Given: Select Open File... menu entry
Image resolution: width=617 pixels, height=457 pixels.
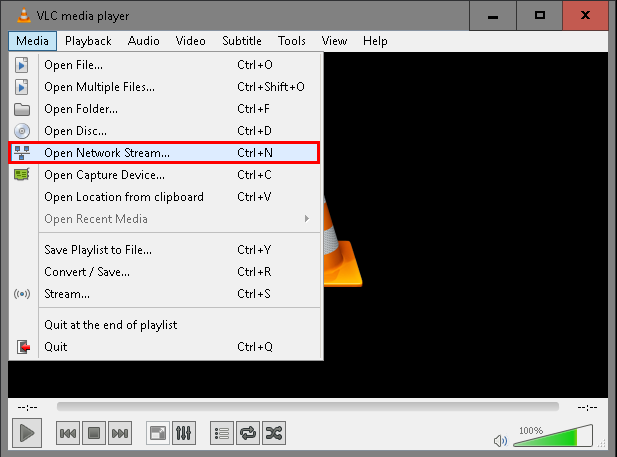Looking at the screenshot, I should coord(166,65).
